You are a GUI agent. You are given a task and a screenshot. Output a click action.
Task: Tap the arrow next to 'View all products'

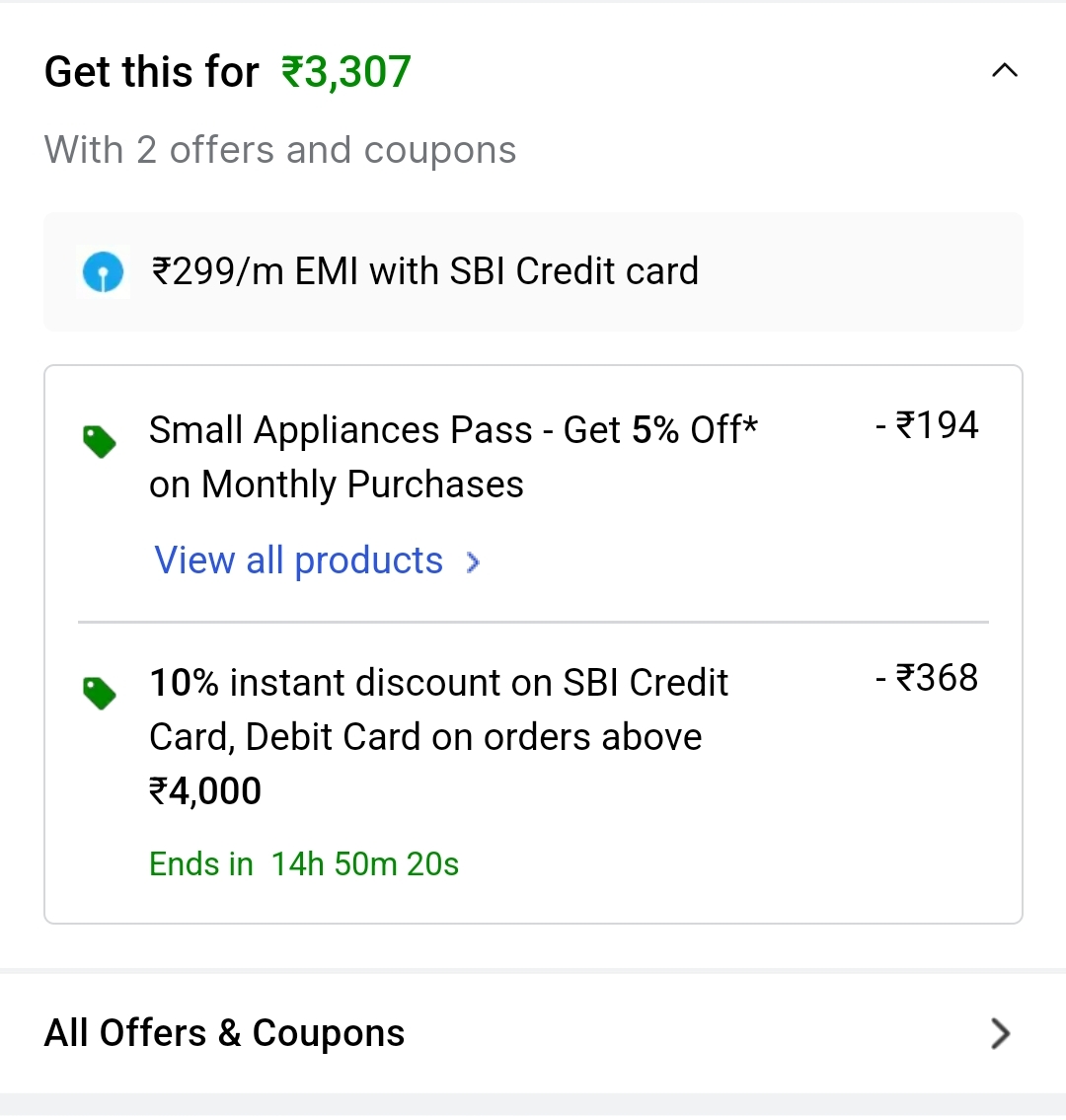click(x=474, y=562)
